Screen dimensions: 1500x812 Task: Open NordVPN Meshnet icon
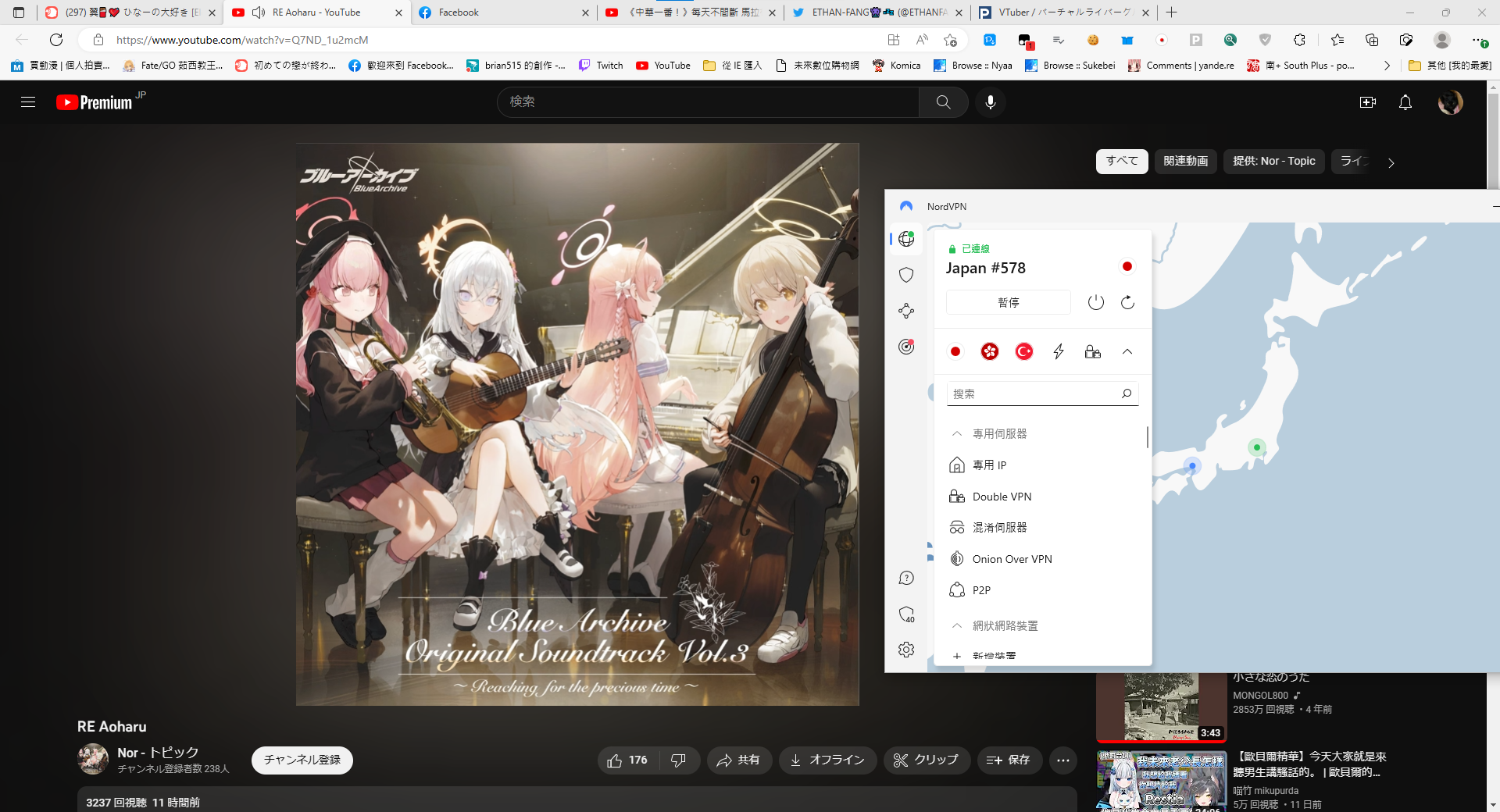click(906, 311)
